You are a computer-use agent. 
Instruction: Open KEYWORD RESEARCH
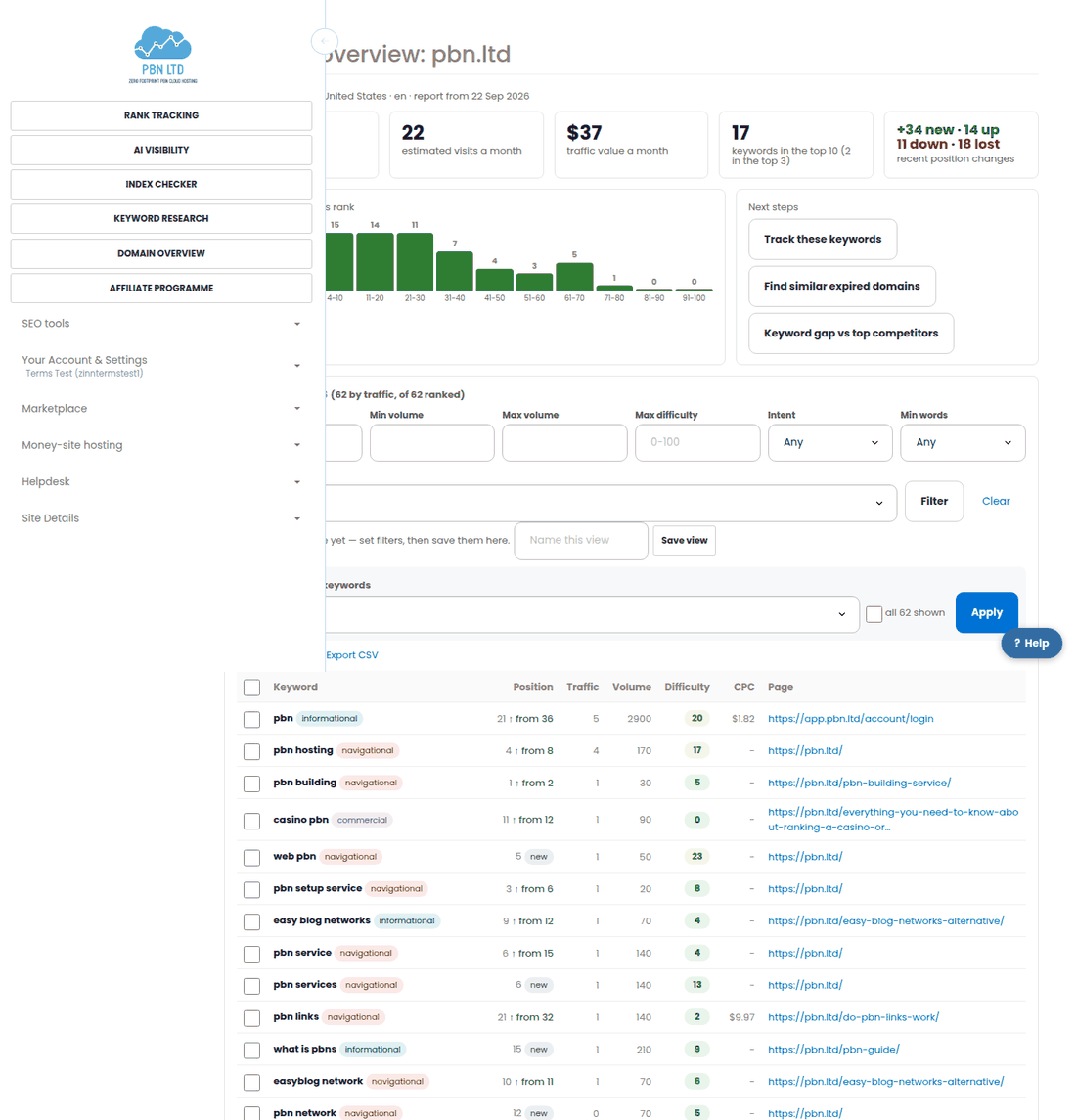(x=161, y=218)
